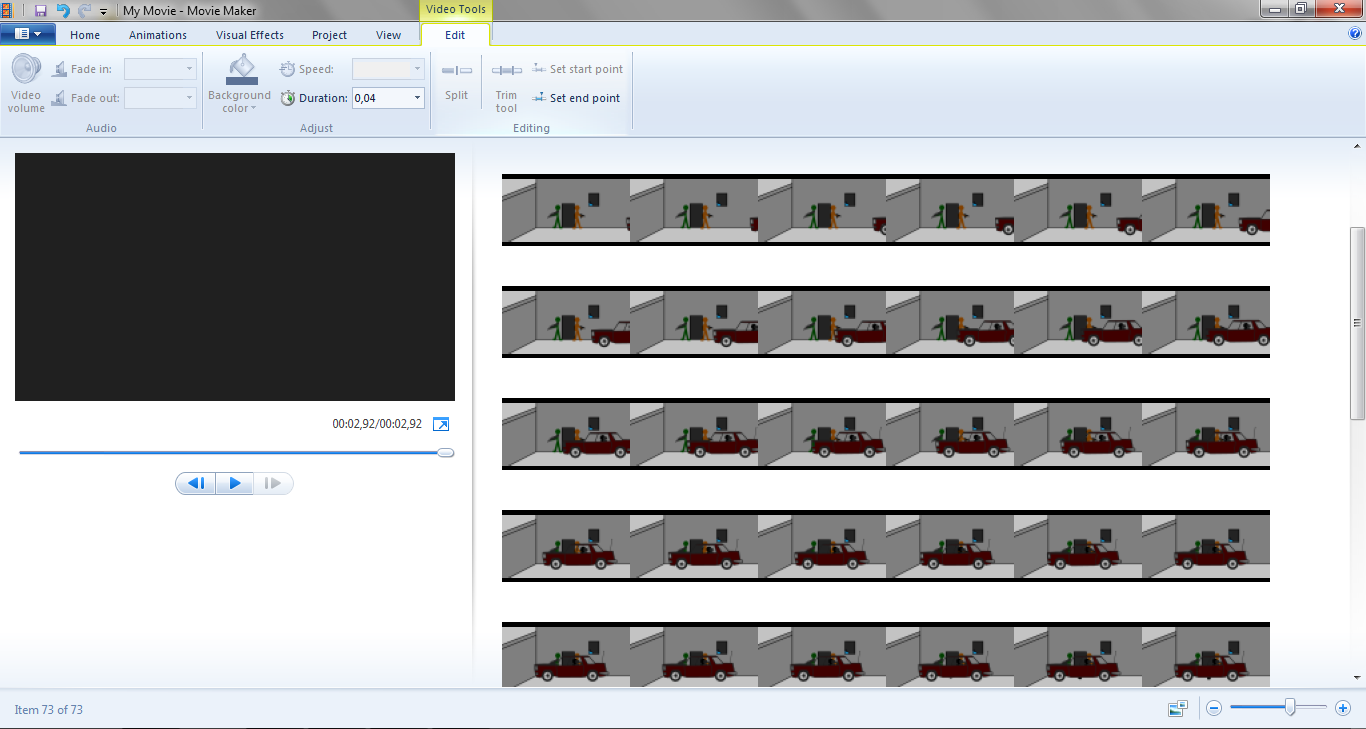Click the storyboard scrollbar down arrow
This screenshot has width=1366, height=729.
click(x=1357, y=678)
